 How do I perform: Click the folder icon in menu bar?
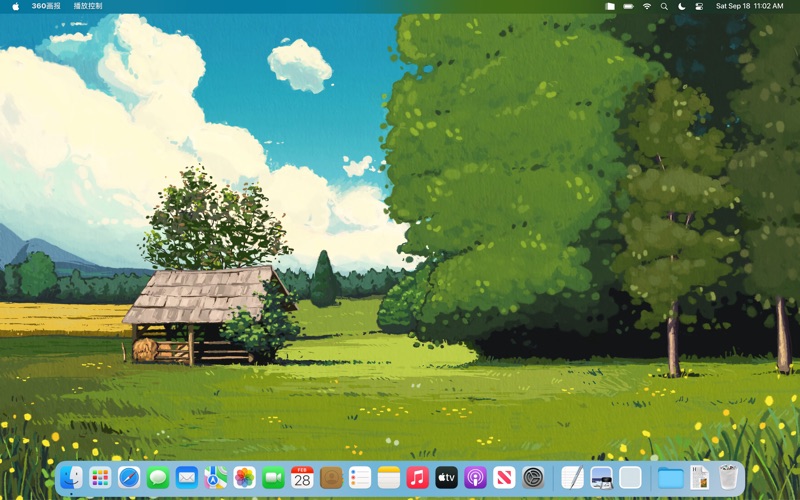click(610, 6)
